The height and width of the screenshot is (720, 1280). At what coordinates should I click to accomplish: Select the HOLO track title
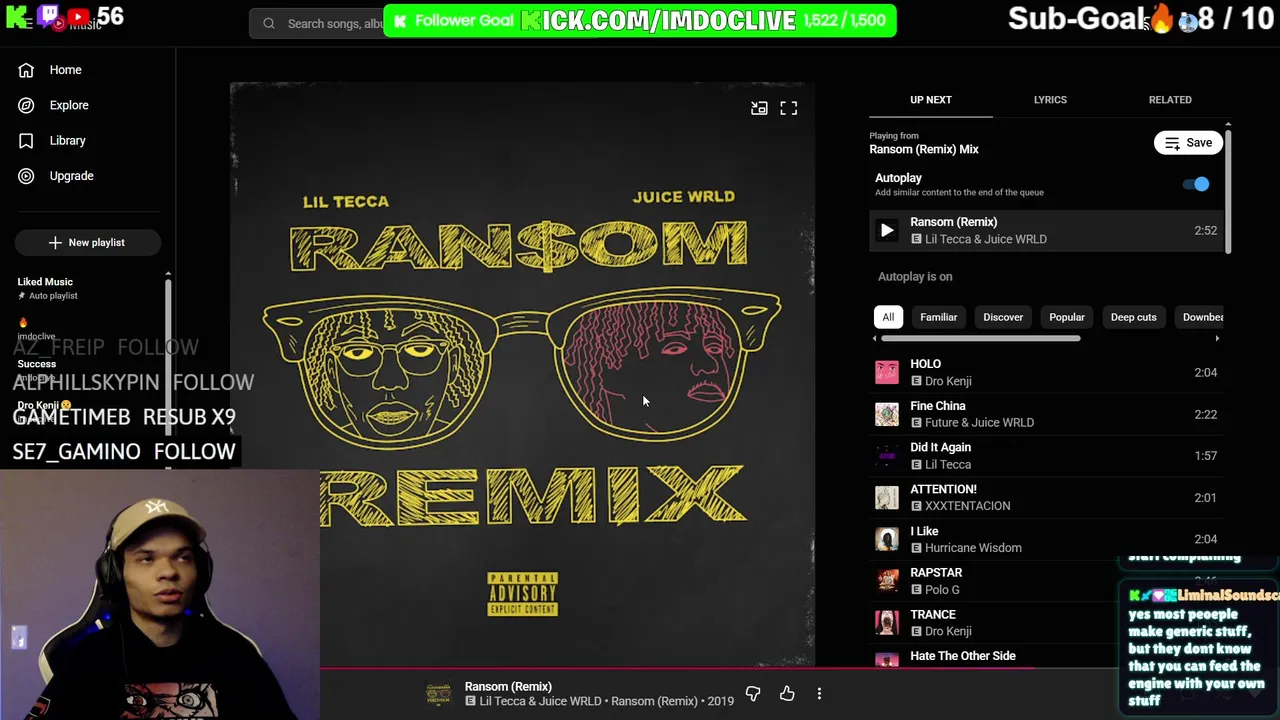click(x=925, y=364)
